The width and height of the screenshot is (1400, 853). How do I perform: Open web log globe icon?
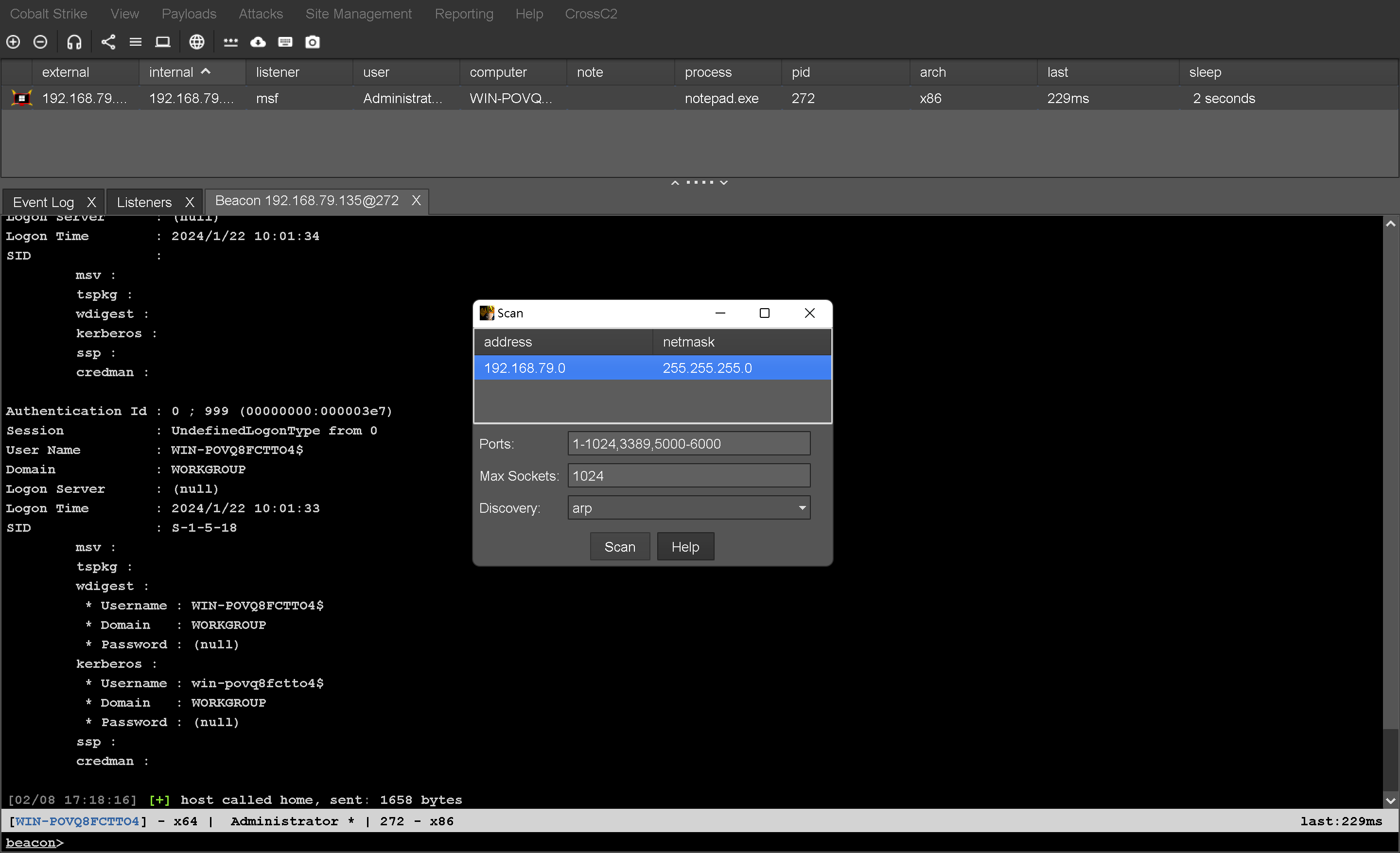pyautogui.click(x=196, y=41)
